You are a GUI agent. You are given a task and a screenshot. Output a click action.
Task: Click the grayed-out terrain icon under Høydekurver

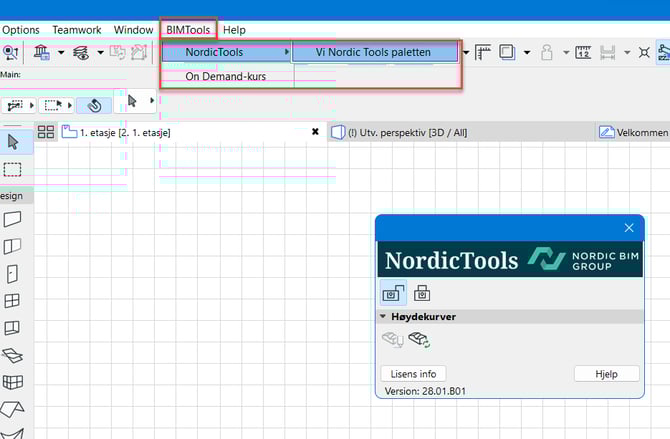tap(393, 340)
